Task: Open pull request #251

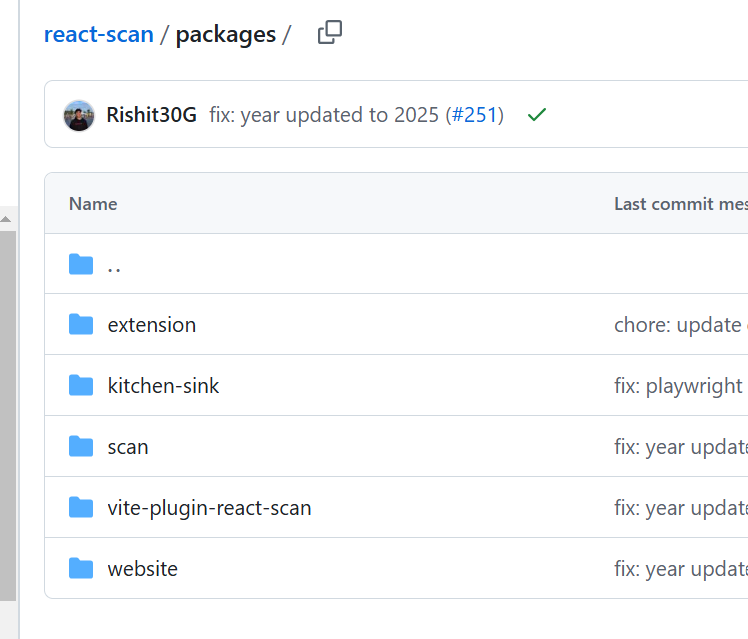Action: click(474, 115)
